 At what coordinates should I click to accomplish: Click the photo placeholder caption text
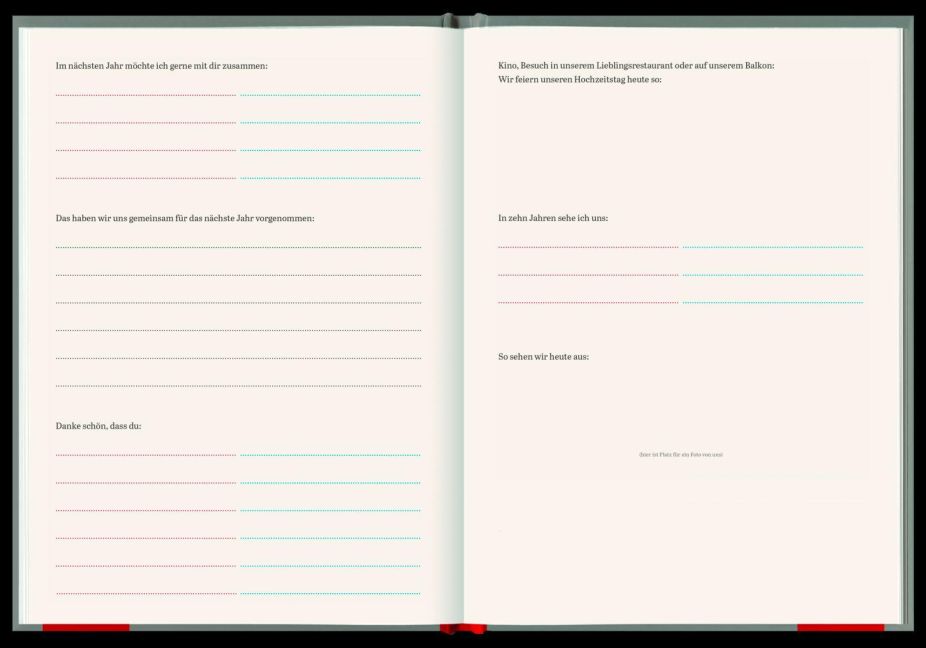[x=680, y=455]
